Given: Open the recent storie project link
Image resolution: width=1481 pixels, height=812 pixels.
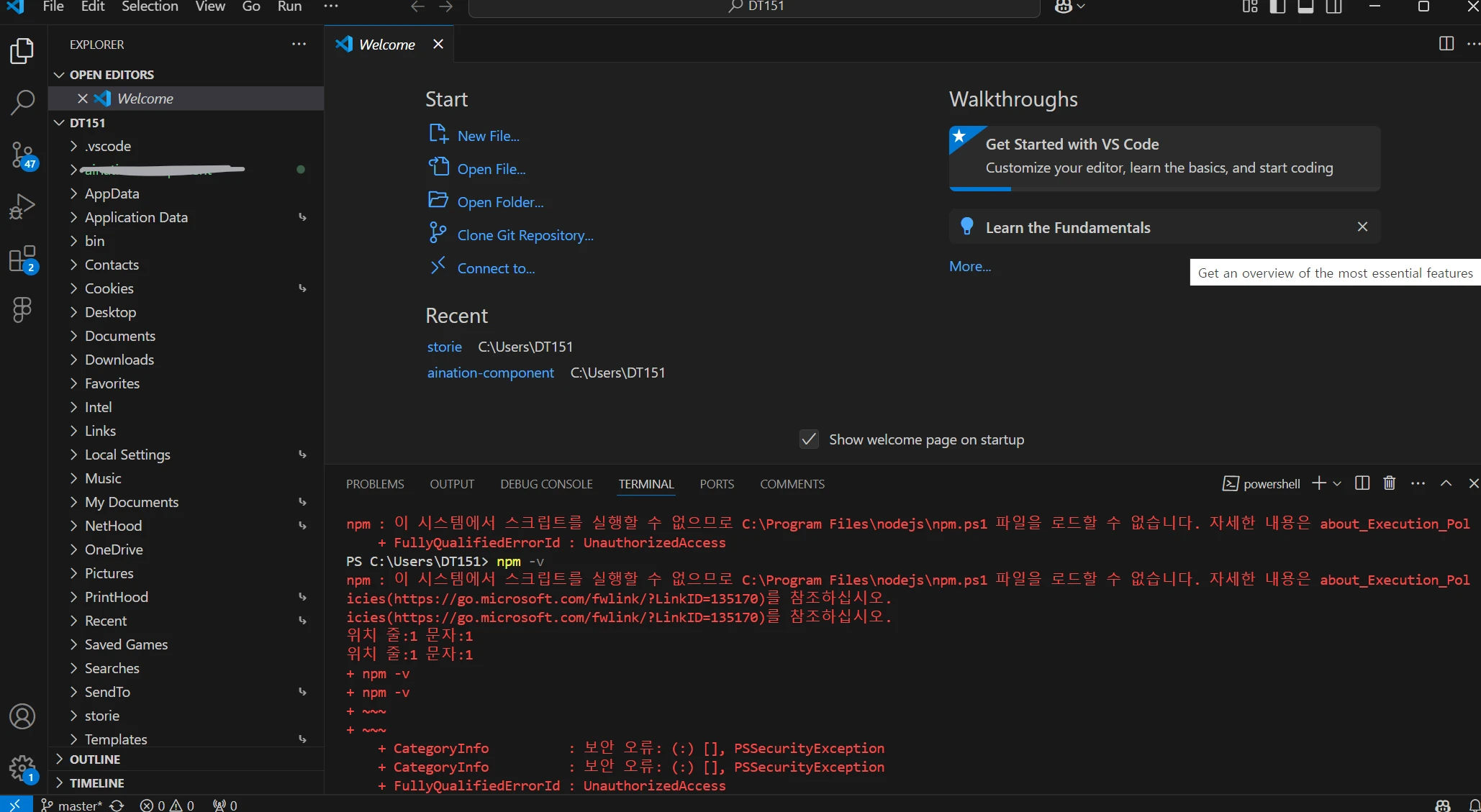Looking at the screenshot, I should (x=444, y=347).
